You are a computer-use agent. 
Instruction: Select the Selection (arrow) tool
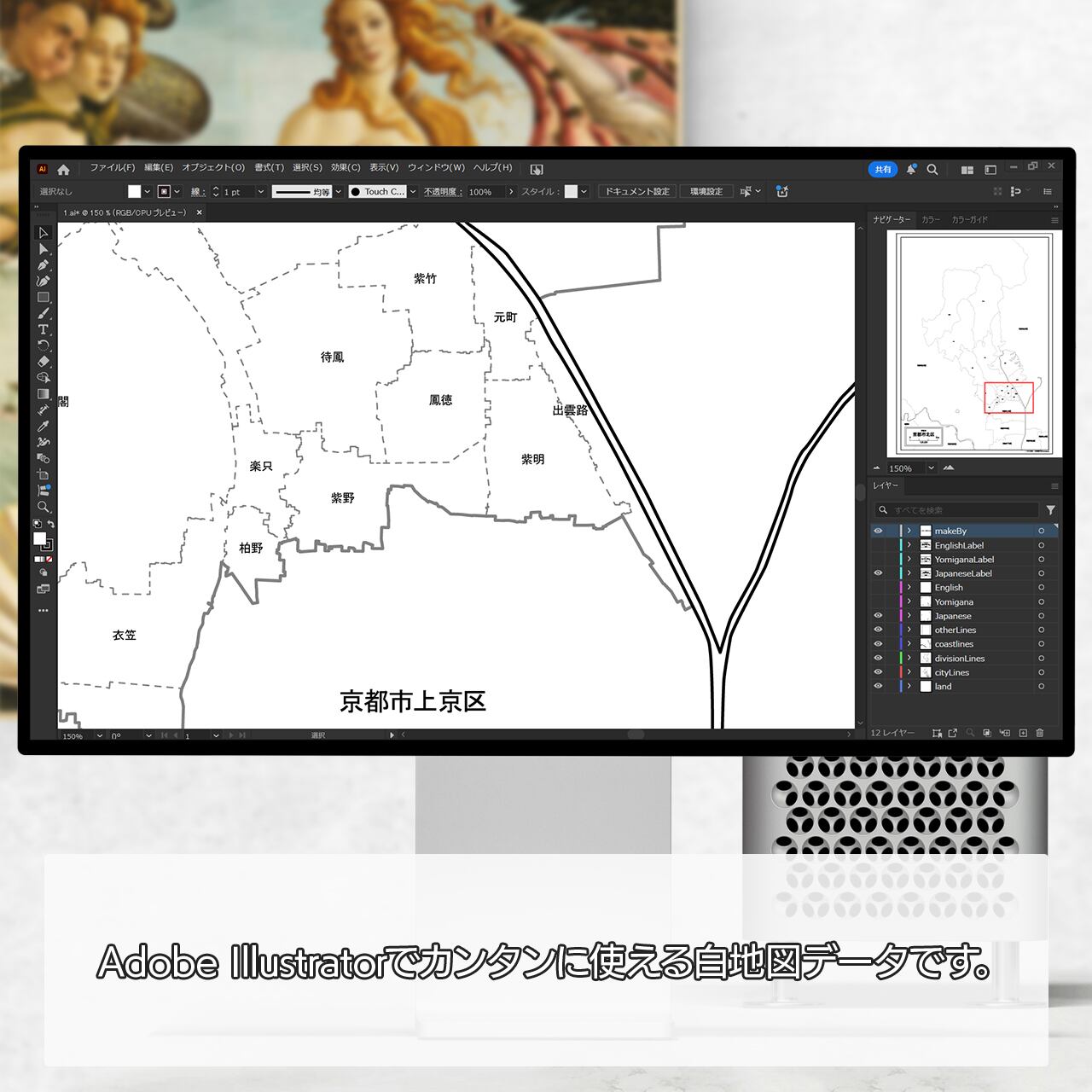click(44, 233)
